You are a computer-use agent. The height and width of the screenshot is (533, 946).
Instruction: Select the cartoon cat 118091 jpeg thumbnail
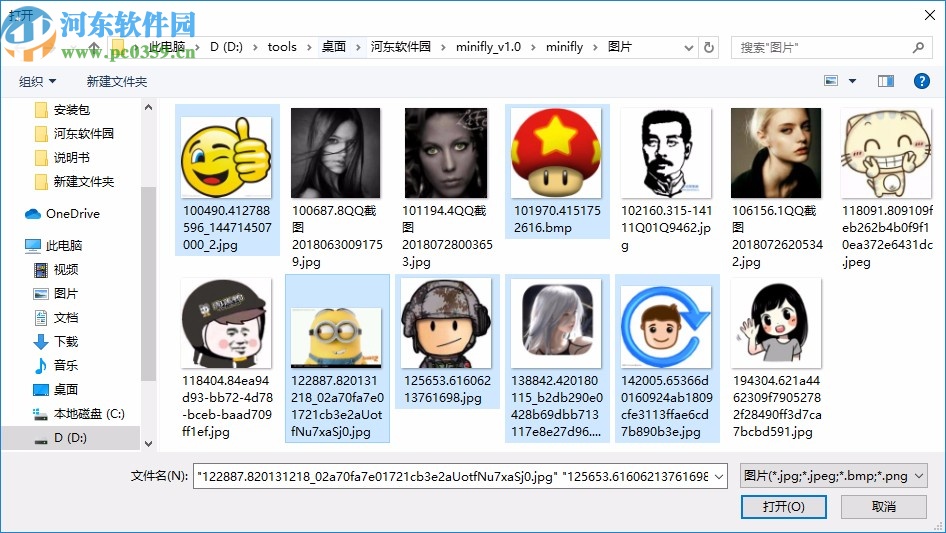pyautogui.click(x=886, y=153)
